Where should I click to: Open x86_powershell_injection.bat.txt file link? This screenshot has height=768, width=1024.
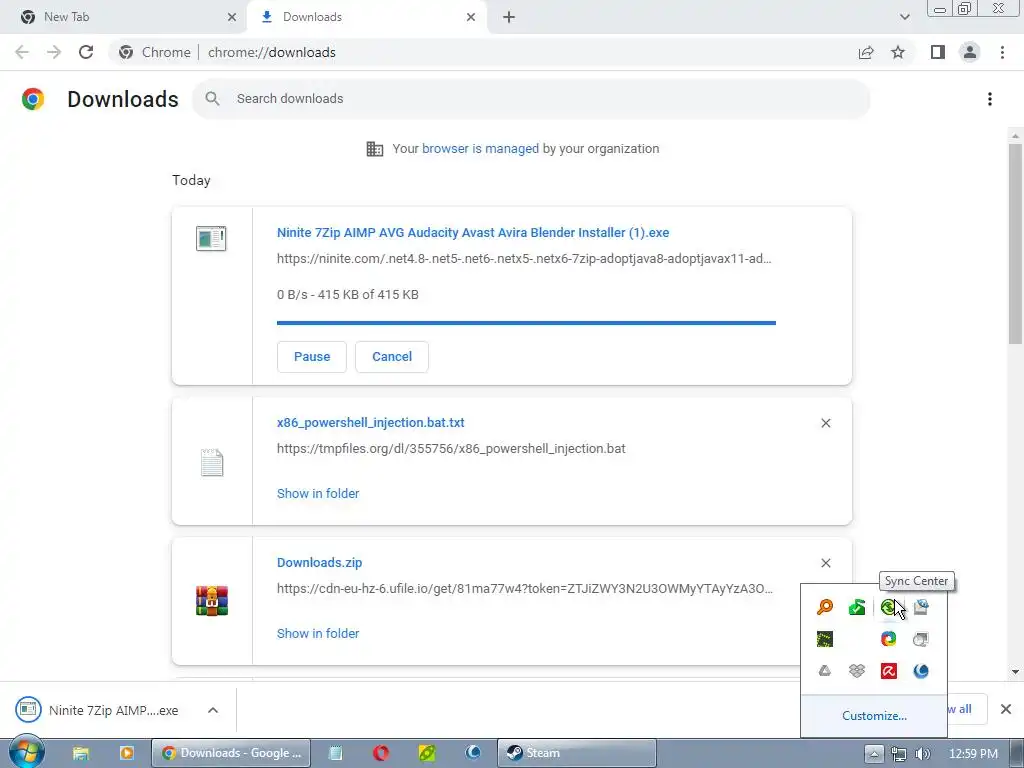pyautogui.click(x=370, y=423)
